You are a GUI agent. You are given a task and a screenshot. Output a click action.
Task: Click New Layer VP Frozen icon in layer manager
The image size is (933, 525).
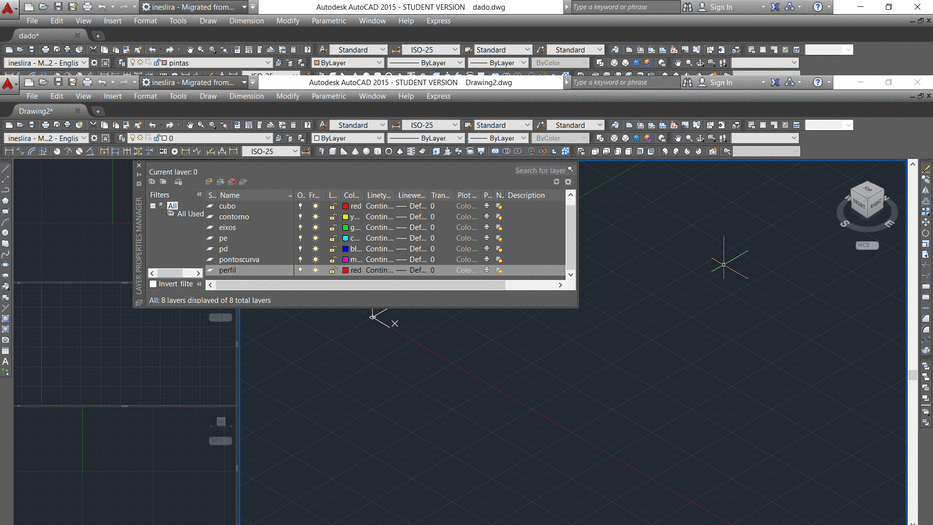pyautogui.click(x=220, y=182)
